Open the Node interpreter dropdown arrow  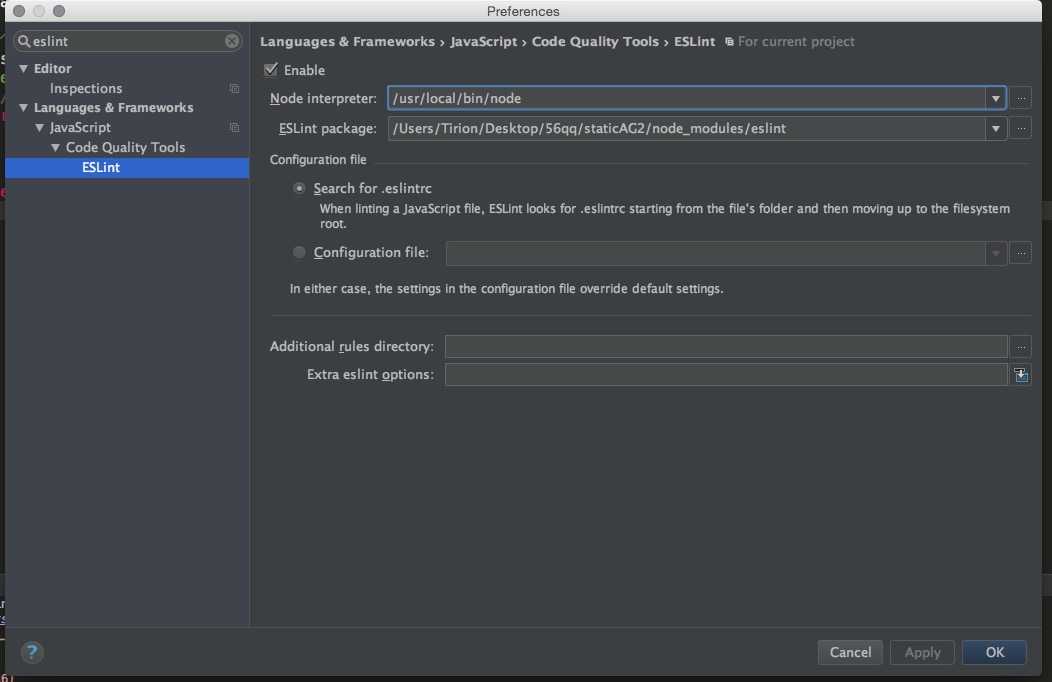point(996,99)
